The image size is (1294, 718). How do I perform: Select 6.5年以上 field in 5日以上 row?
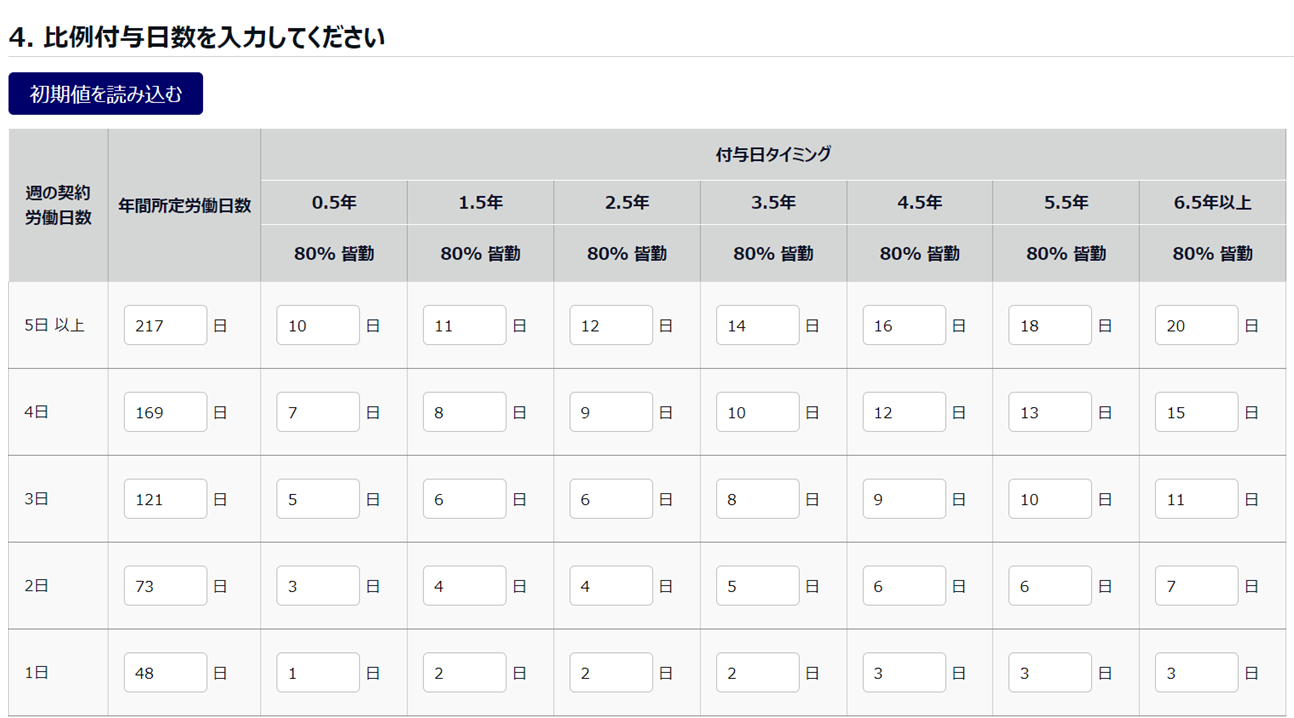[1196, 326]
